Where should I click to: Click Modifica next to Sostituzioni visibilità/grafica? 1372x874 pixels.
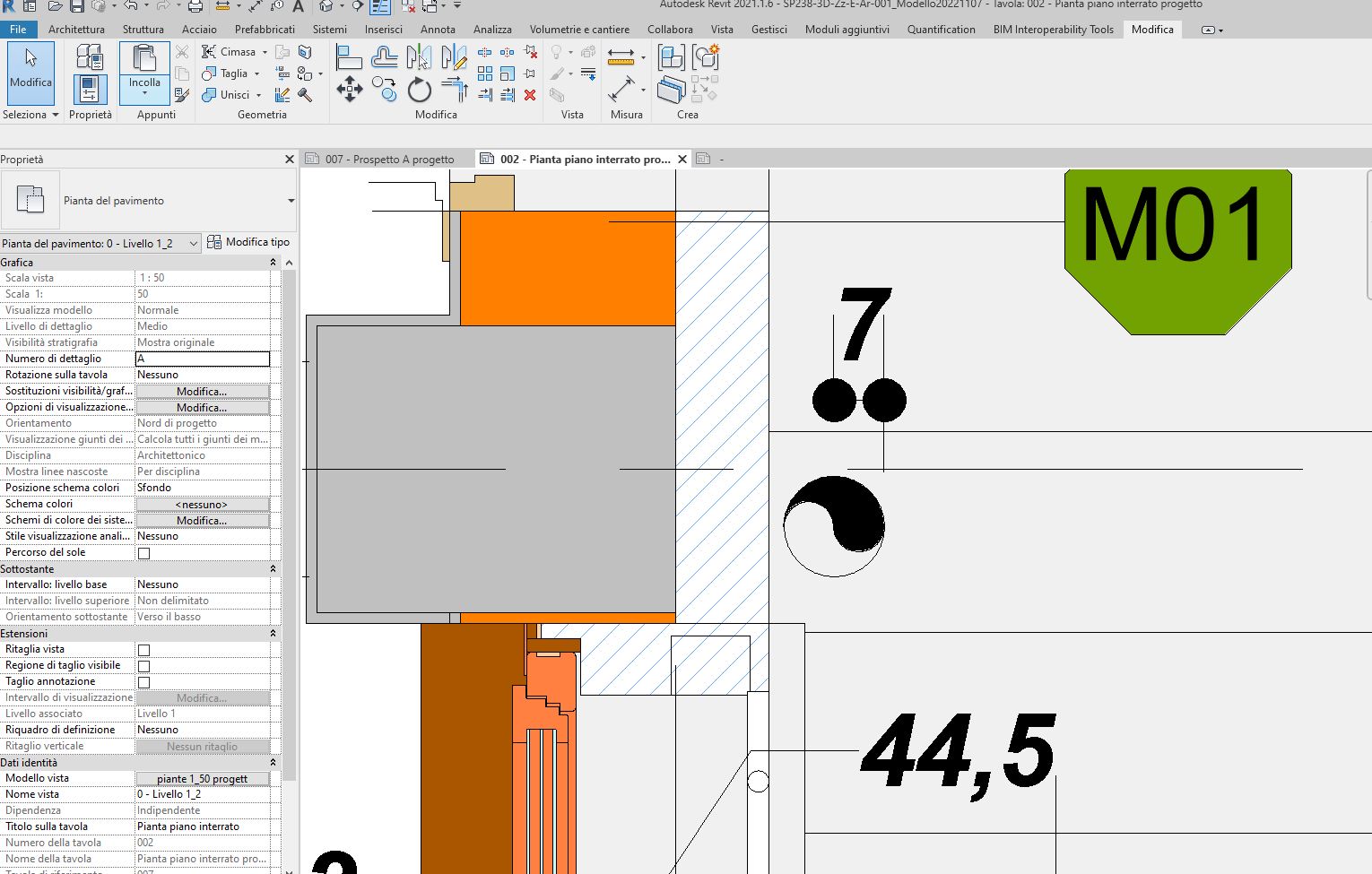coord(202,391)
